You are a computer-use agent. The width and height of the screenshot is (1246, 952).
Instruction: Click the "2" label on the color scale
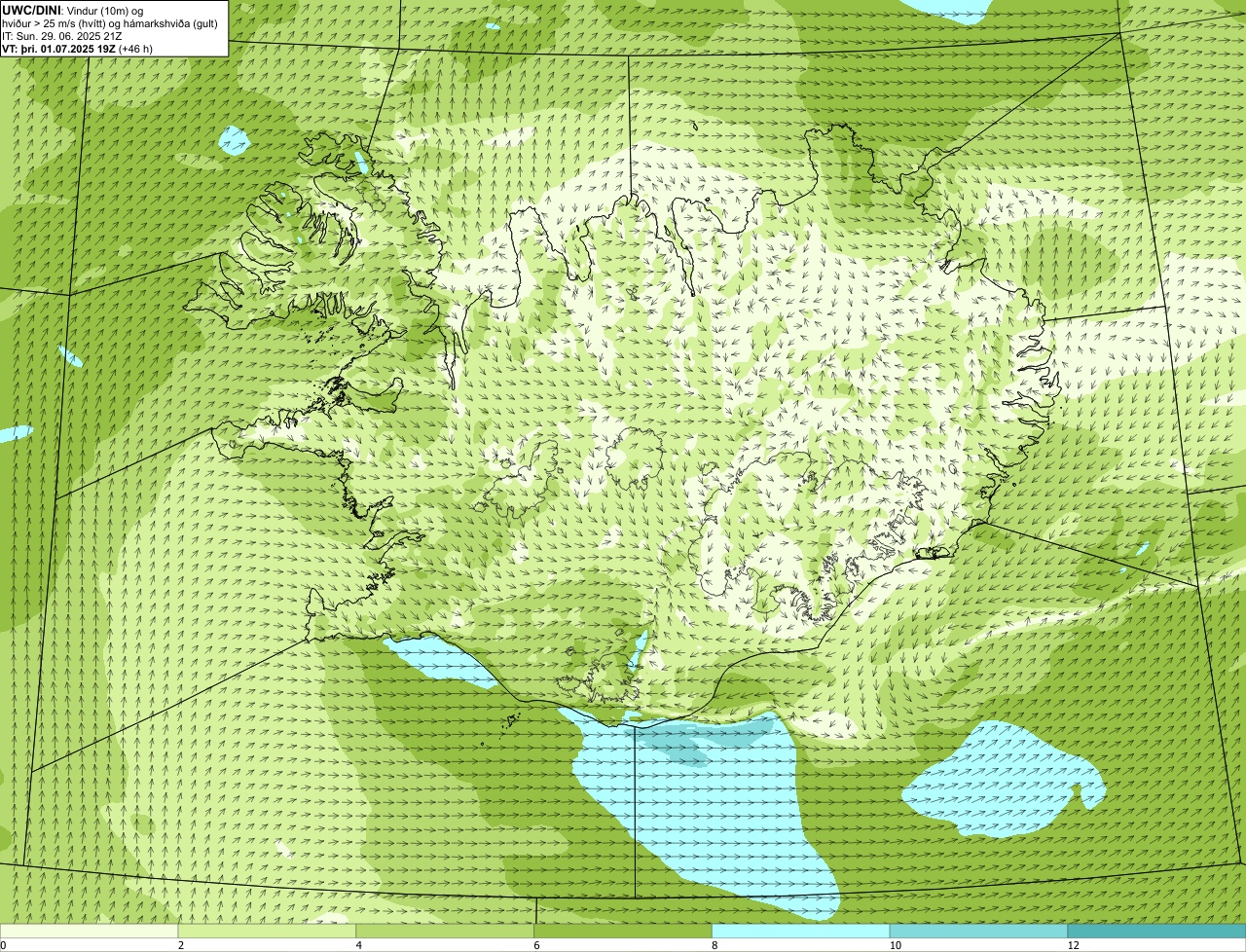[x=181, y=945]
